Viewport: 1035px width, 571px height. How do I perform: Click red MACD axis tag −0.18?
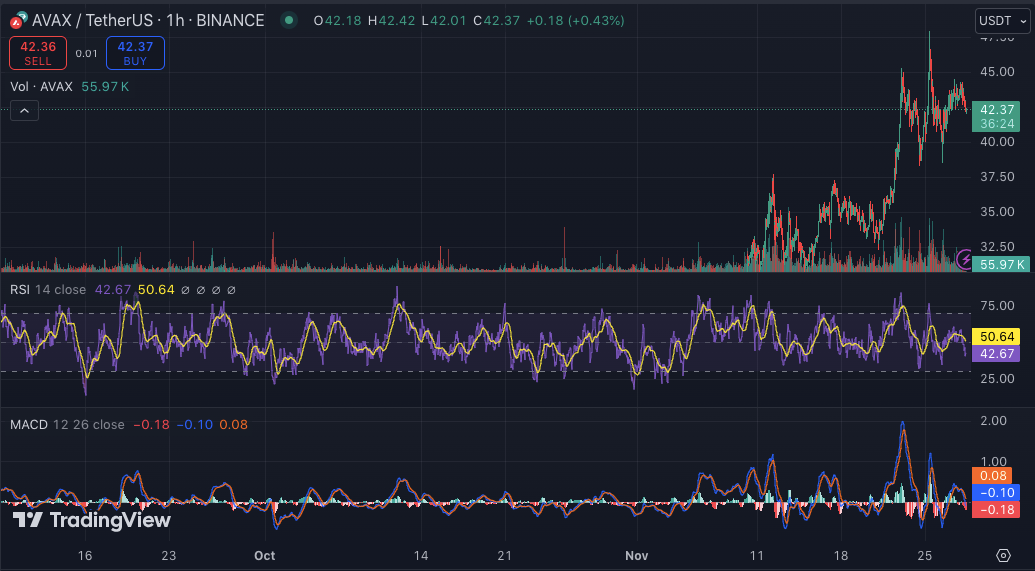click(x=996, y=510)
